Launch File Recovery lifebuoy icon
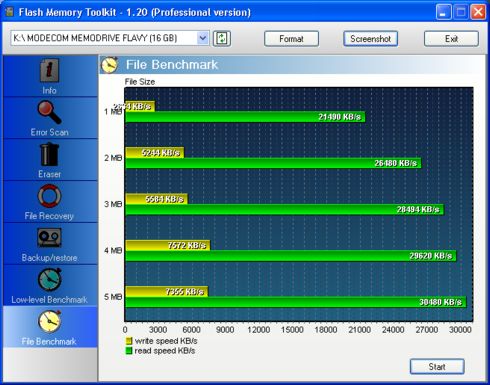The height and width of the screenshot is (385, 490). (49, 196)
